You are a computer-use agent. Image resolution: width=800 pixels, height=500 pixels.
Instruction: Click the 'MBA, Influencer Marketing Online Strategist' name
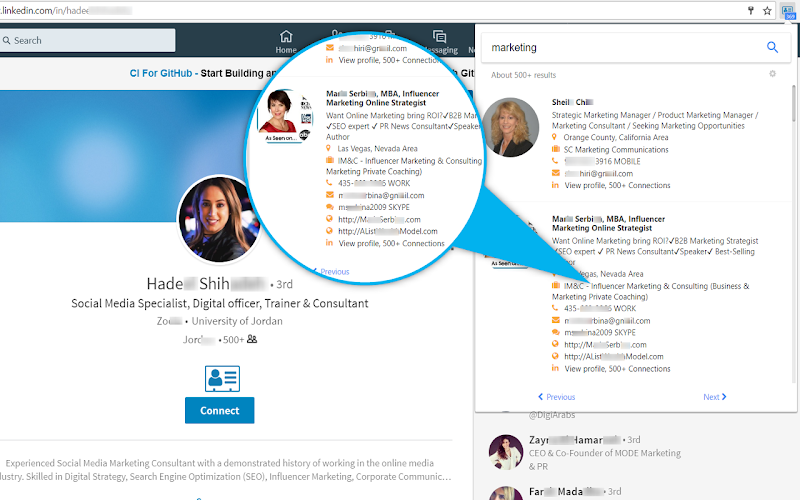point(608,223)
